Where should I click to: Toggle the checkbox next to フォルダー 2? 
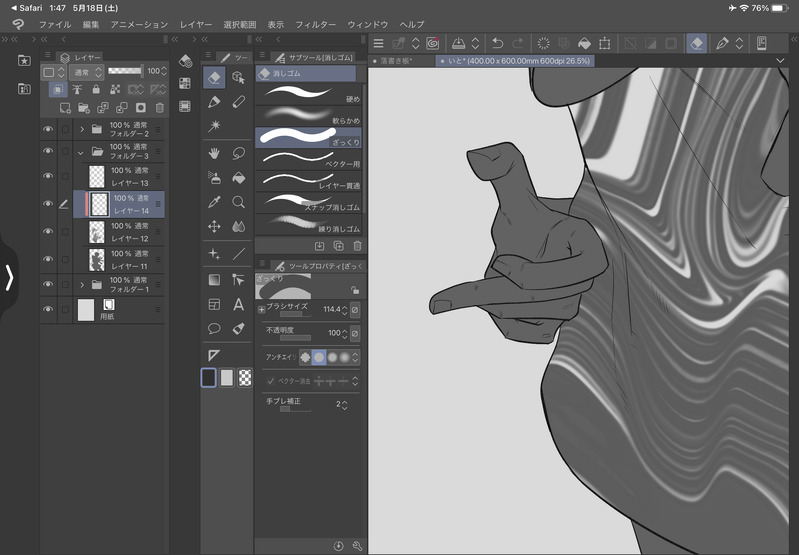[66, 129]
